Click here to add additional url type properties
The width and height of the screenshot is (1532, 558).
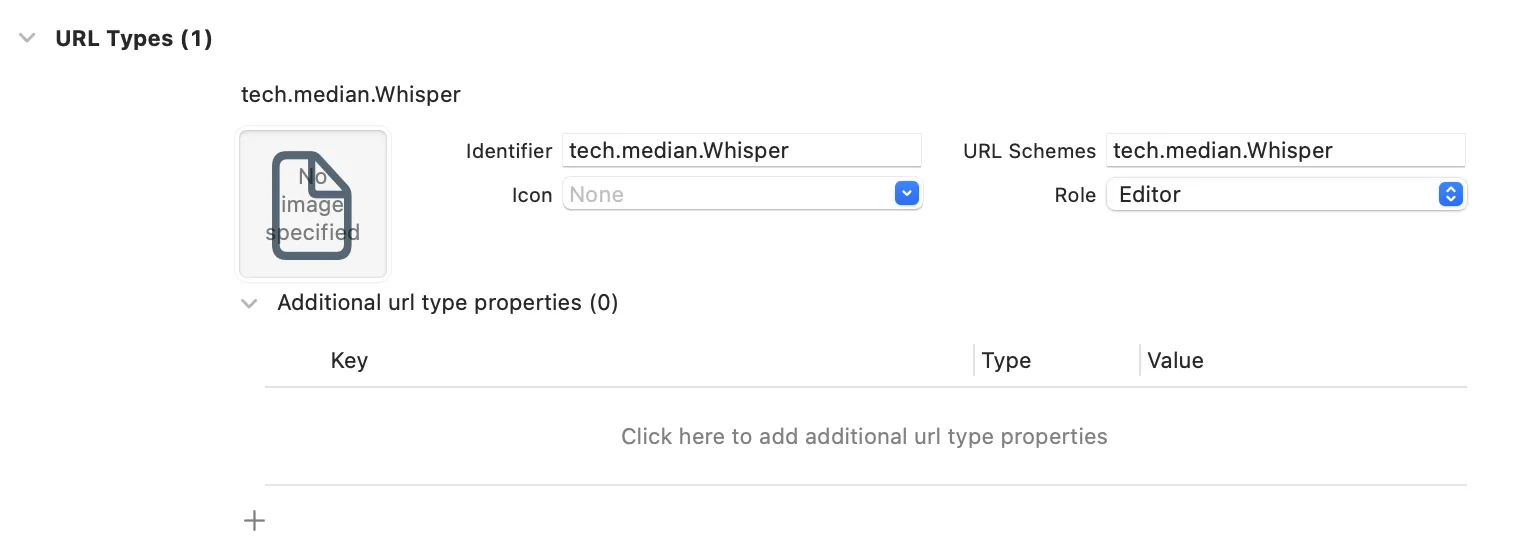(x=864, y=437)
